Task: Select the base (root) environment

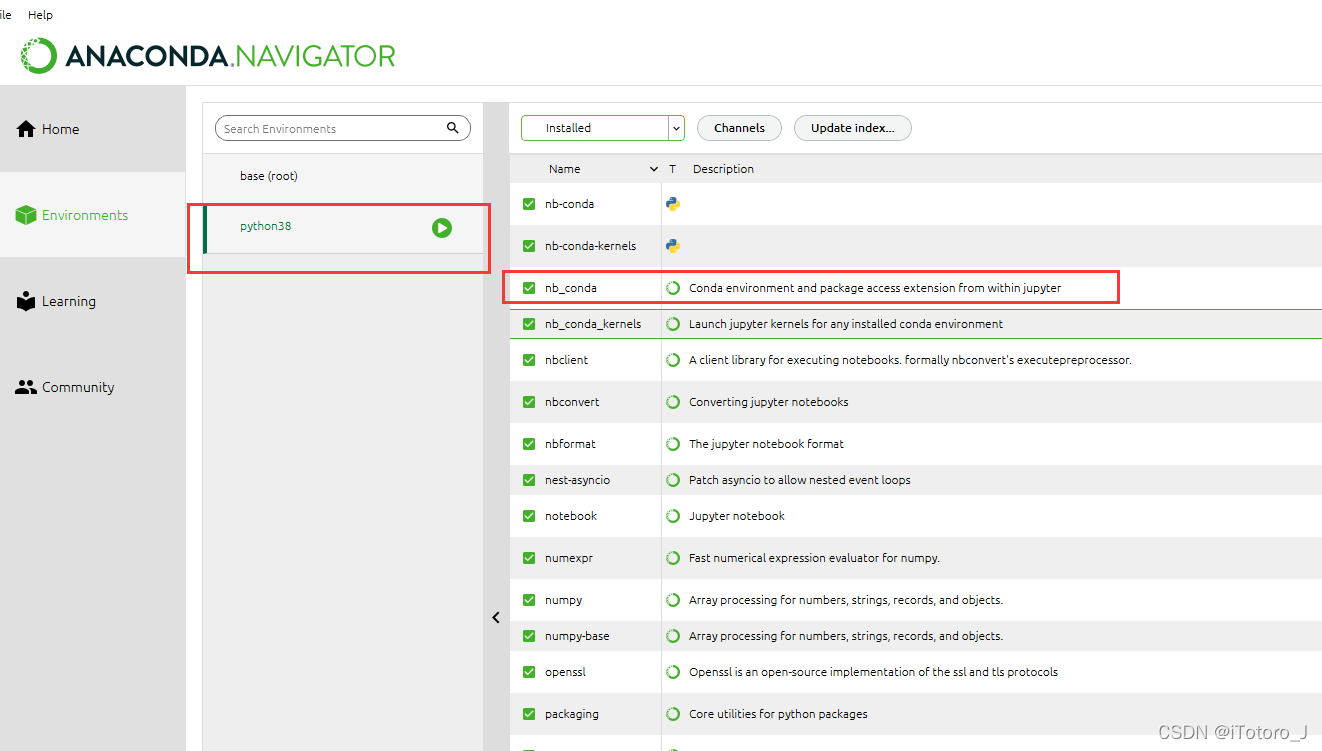Action: [x=343, y=176]
